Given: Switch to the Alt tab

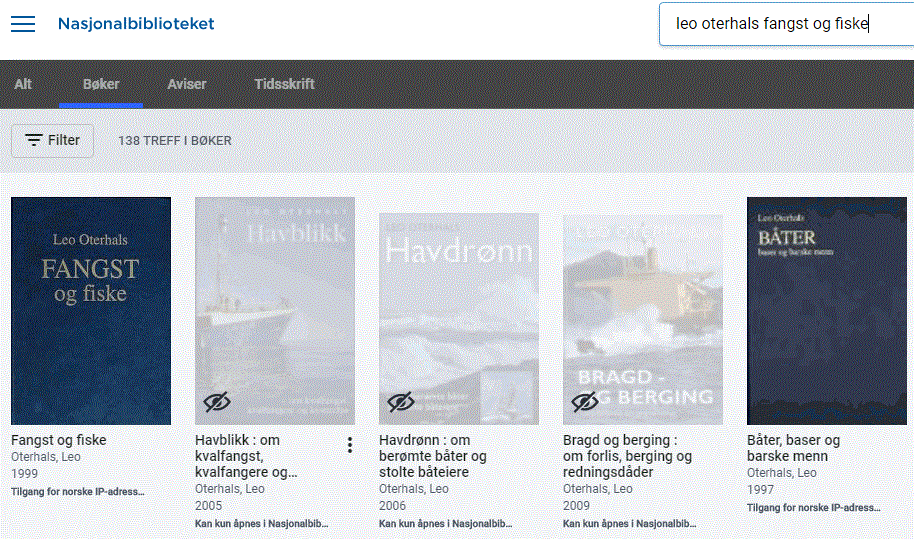Looking at the screenshot, I should pyautogui.click(x=23, y=84).
